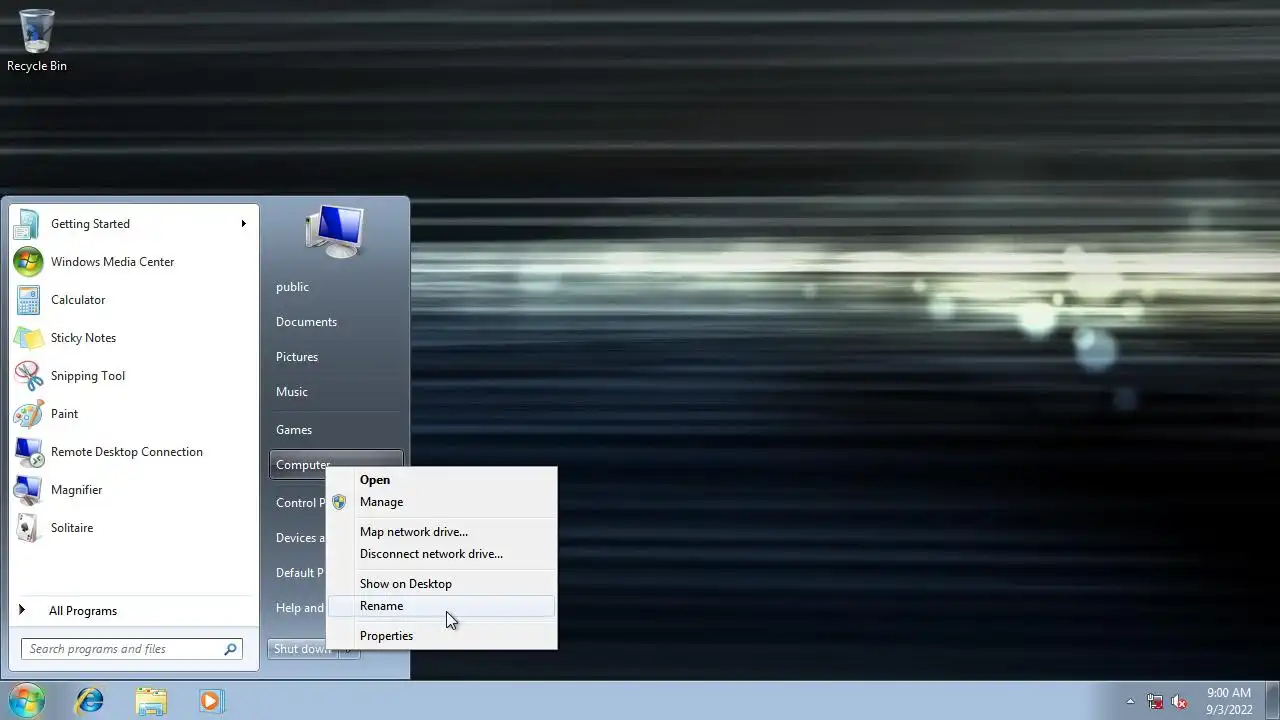The image size is (1280, 720).
Task: Click the shield icon beside Manage
Action: click(339, 502)
